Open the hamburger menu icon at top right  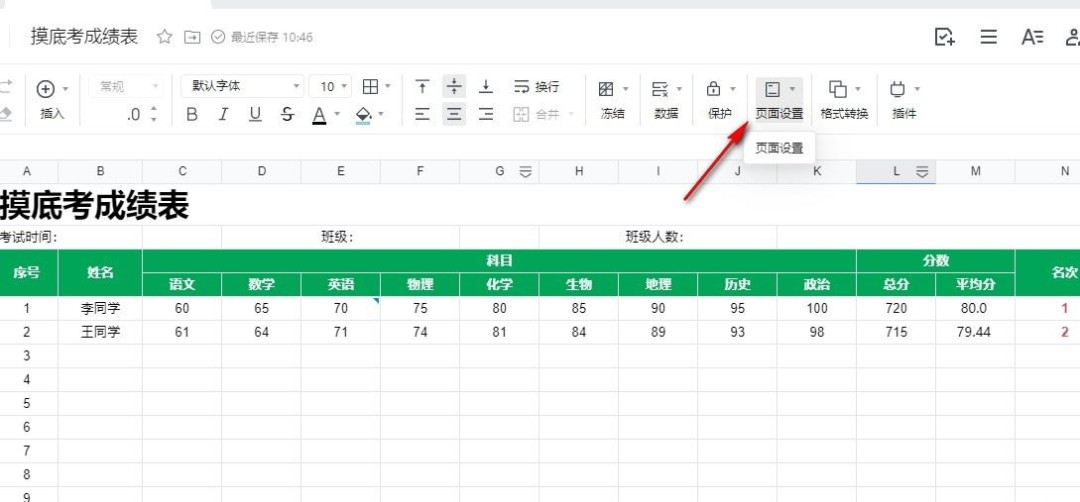[x=988, y=37]
